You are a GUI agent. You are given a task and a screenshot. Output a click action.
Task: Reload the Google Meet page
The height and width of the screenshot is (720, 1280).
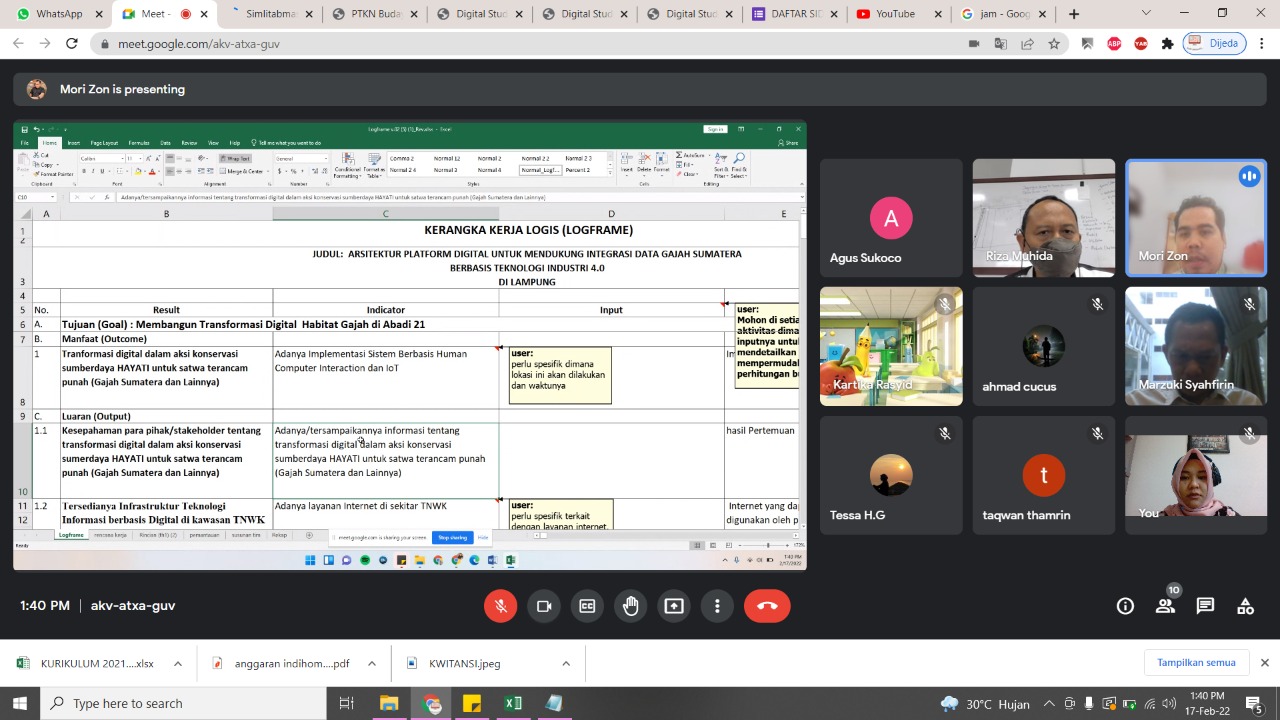click(x=72, y=44)
